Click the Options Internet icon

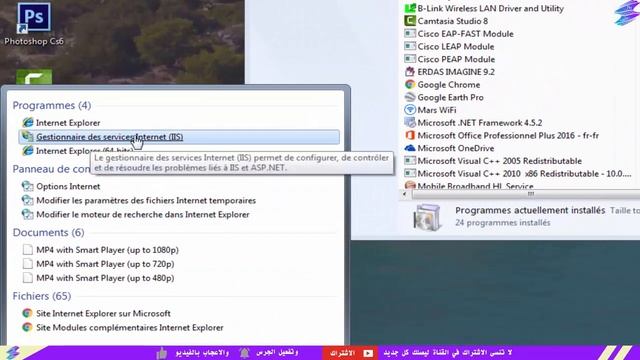28,186
